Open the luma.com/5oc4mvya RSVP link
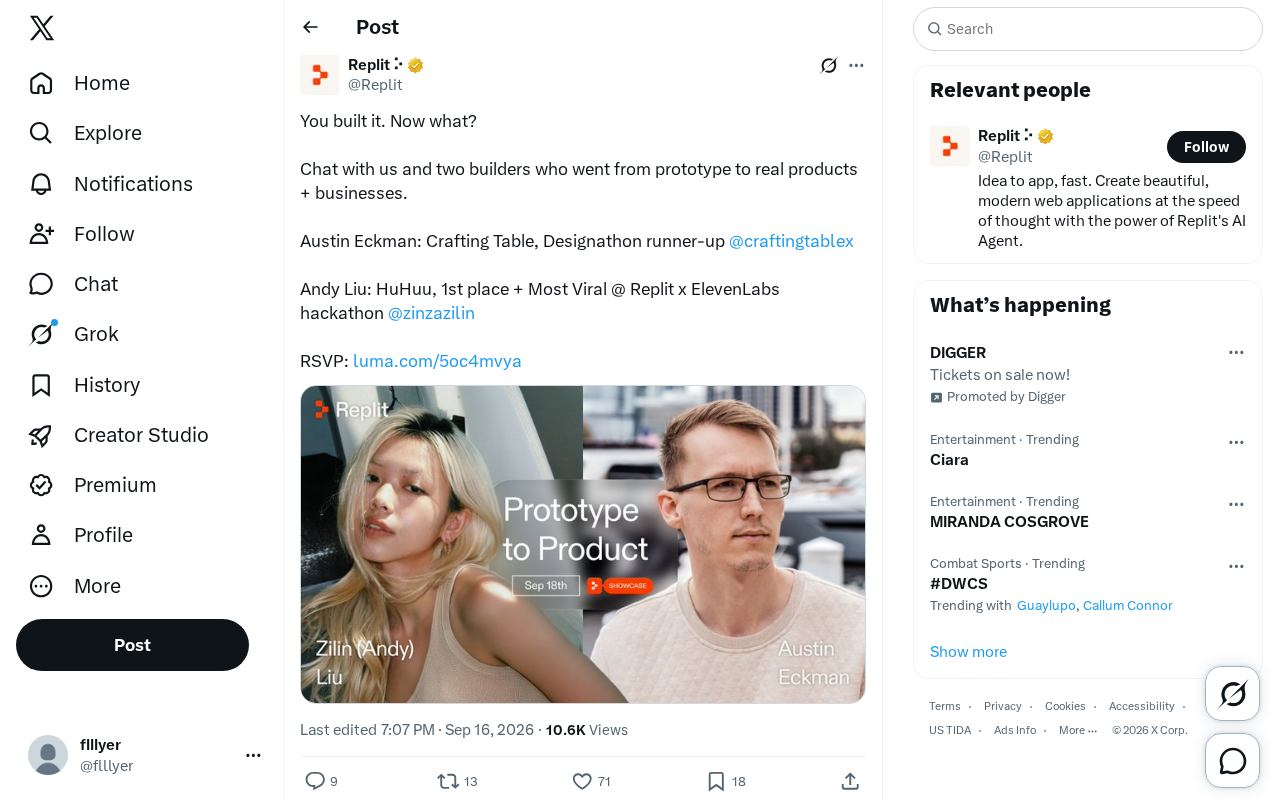This screenshot has width=1280, height=800. [x=437, y=361]
